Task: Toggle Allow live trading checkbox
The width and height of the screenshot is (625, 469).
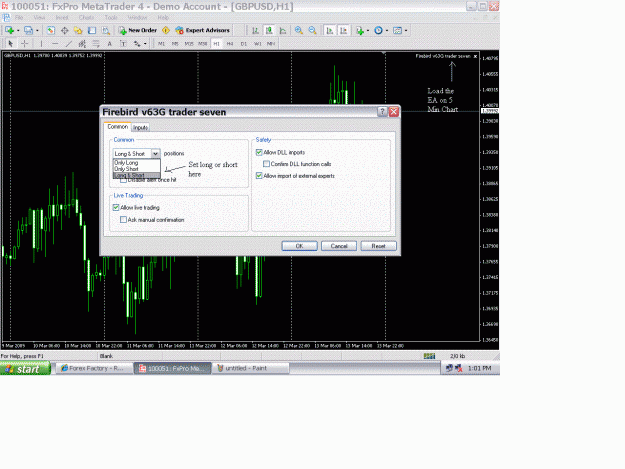Action: point(116,208)
